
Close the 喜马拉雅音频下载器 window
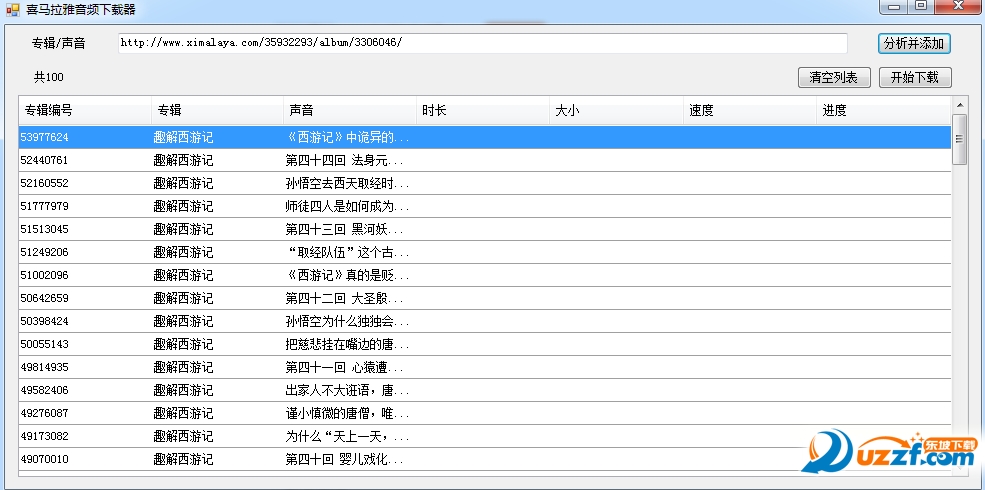[959, 6]
